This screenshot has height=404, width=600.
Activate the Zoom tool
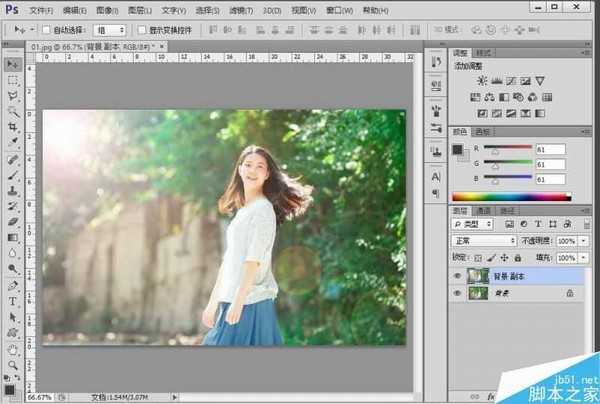click(x=14, y=366)
